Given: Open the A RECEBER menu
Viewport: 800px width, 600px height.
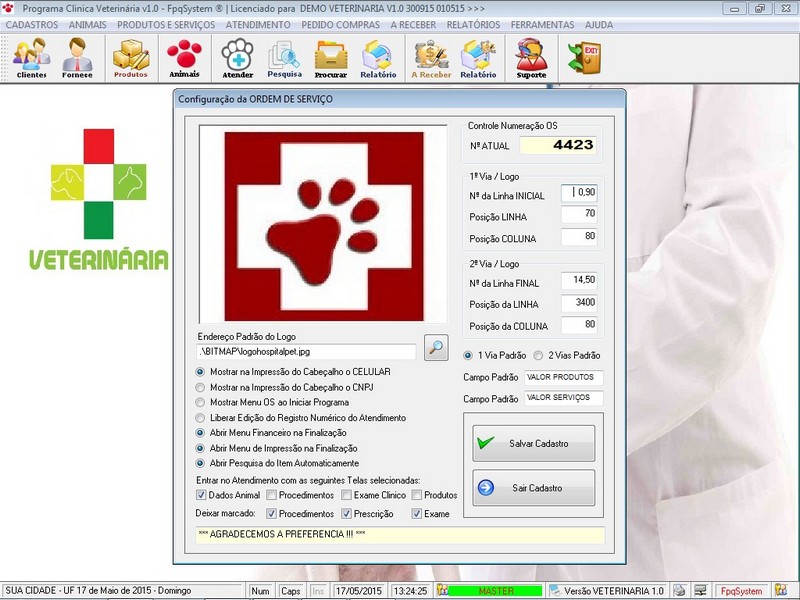Looking at the screenshot, I should [413, 25].
